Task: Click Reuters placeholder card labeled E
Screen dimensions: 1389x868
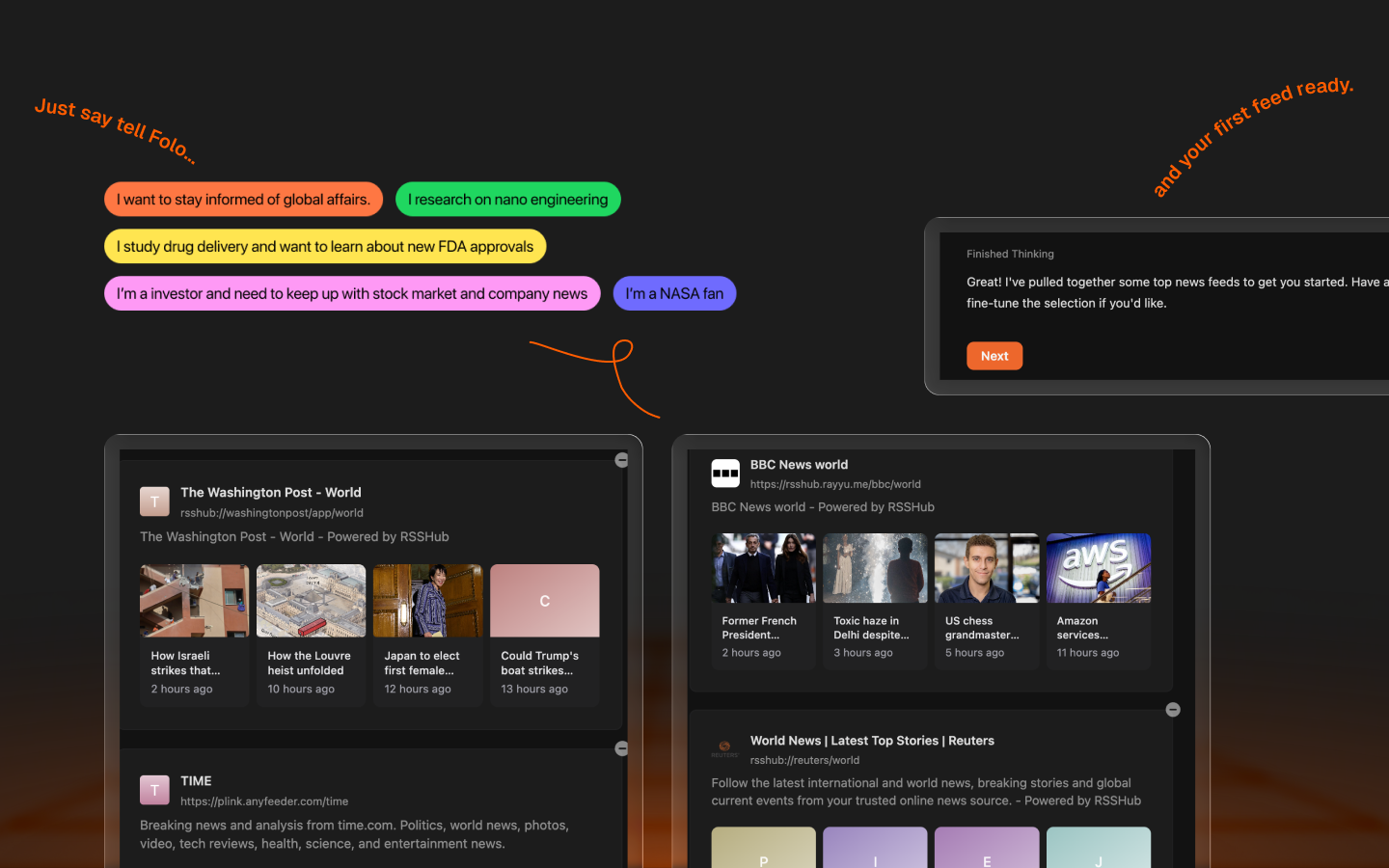Action: click(987, 848)
